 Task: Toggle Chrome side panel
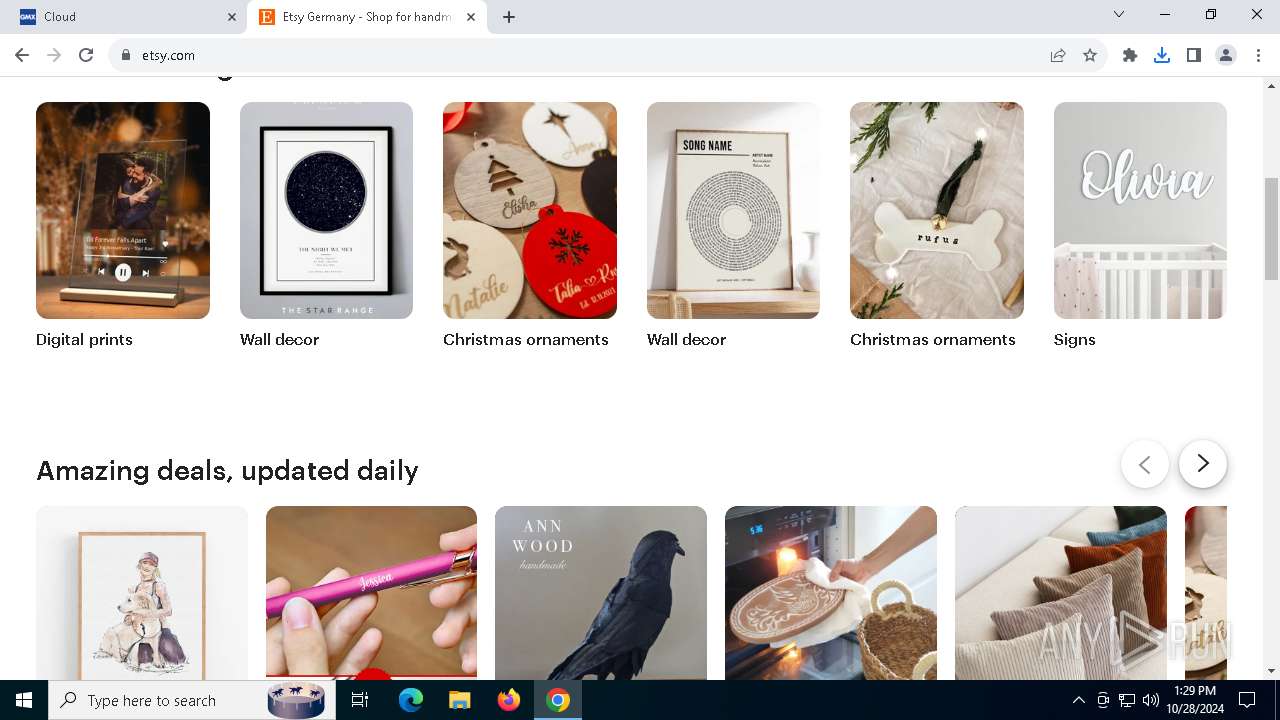[1194, 55]
